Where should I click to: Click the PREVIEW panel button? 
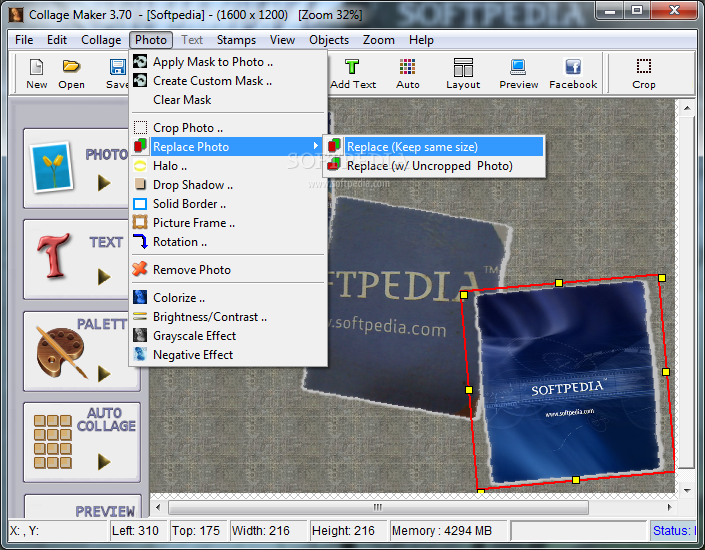(x=83, y=506)
